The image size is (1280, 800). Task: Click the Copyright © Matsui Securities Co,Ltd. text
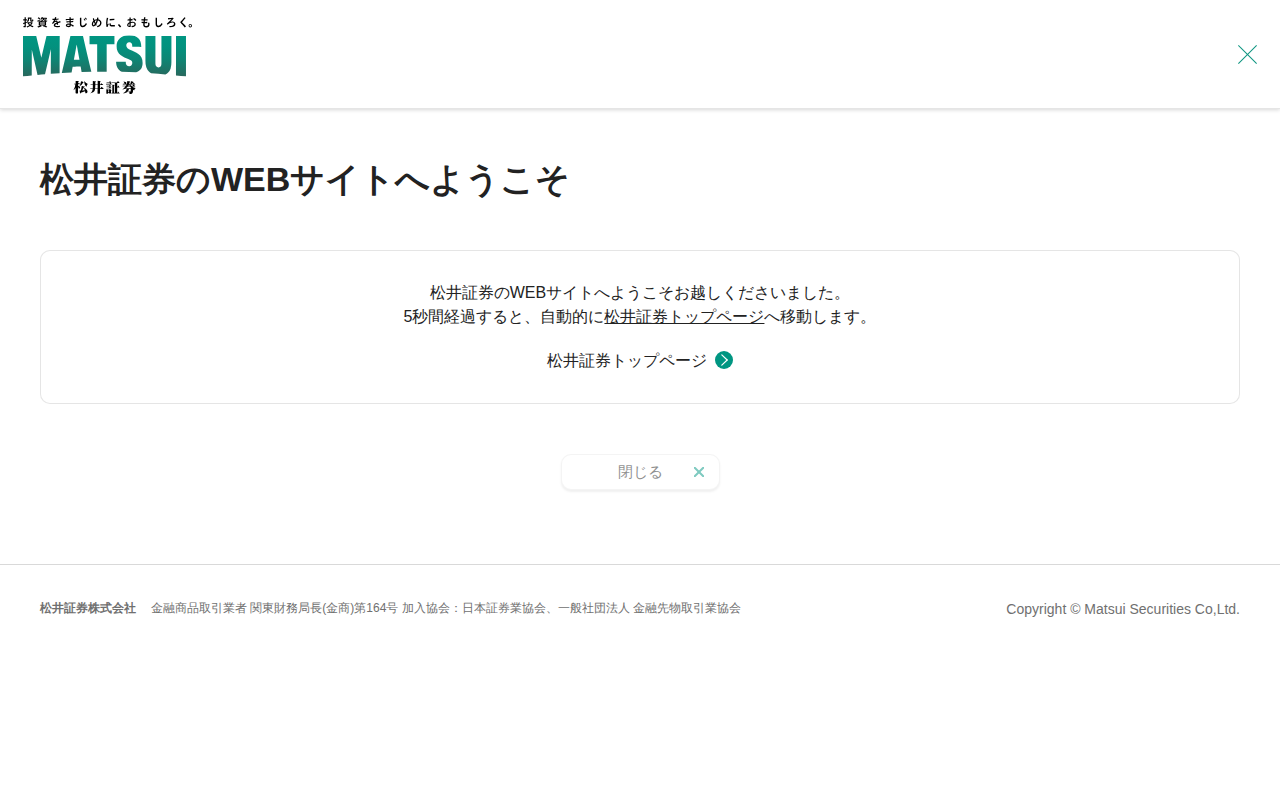tap(1123, 609)
